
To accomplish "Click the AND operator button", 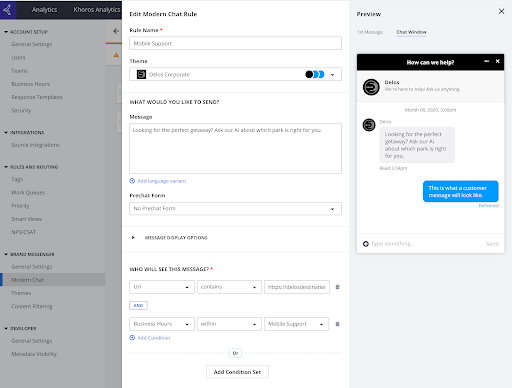I will (138, 305).
